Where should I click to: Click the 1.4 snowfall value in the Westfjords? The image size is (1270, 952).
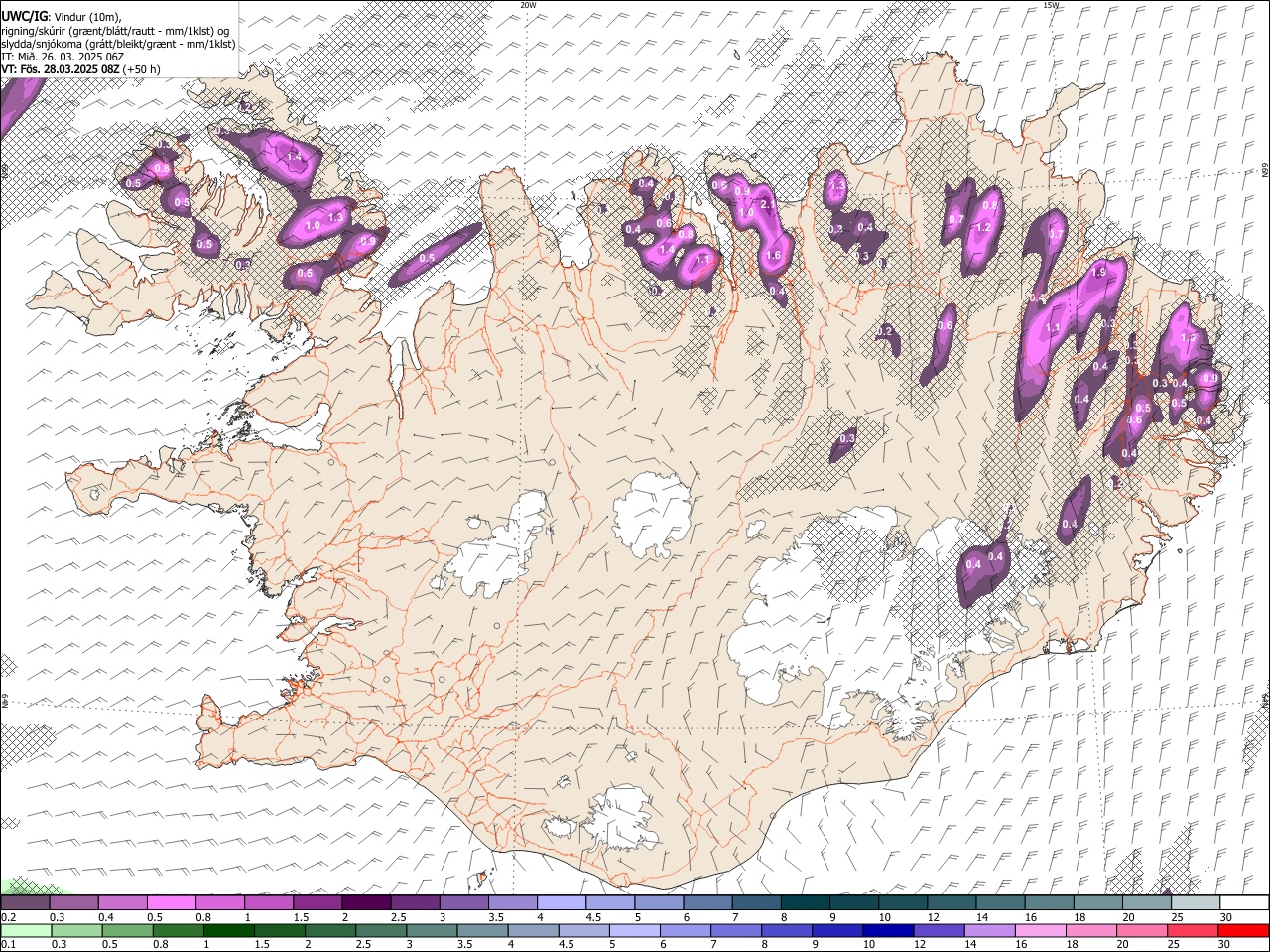coord(294,157)
